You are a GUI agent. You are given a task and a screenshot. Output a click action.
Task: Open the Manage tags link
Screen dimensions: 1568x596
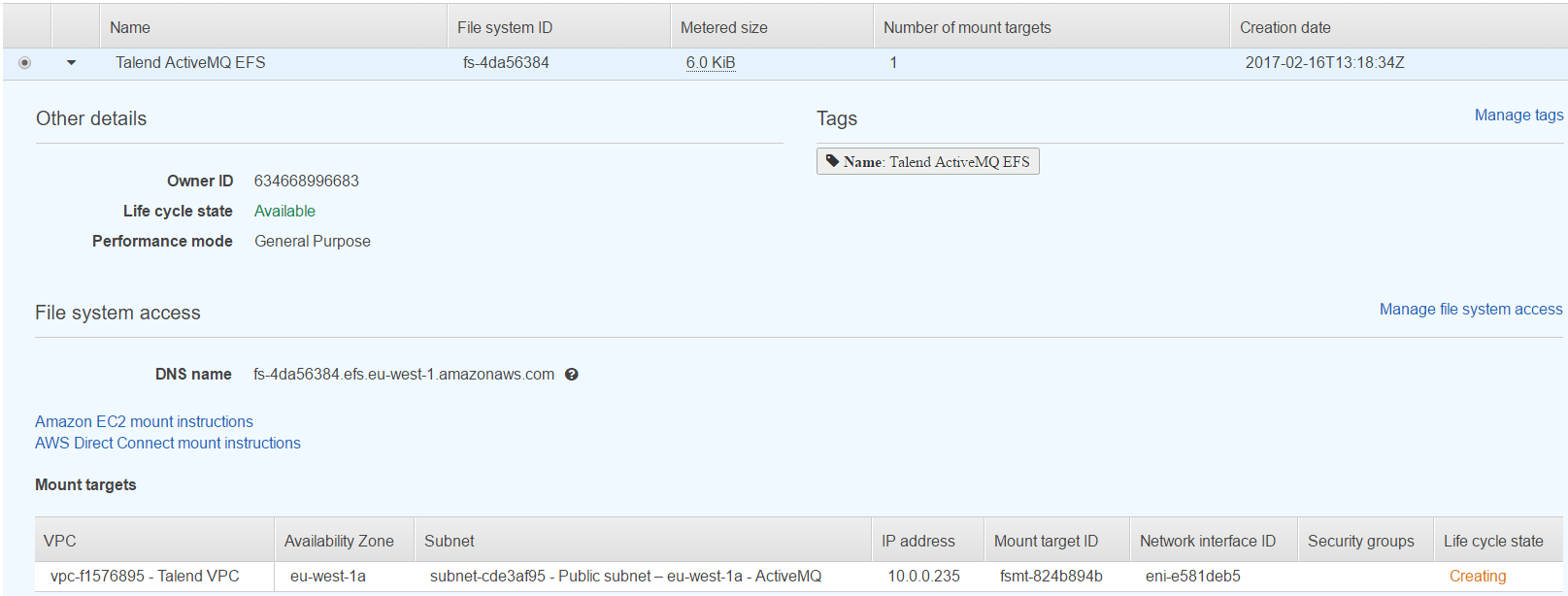click(x=1518, y=116)
